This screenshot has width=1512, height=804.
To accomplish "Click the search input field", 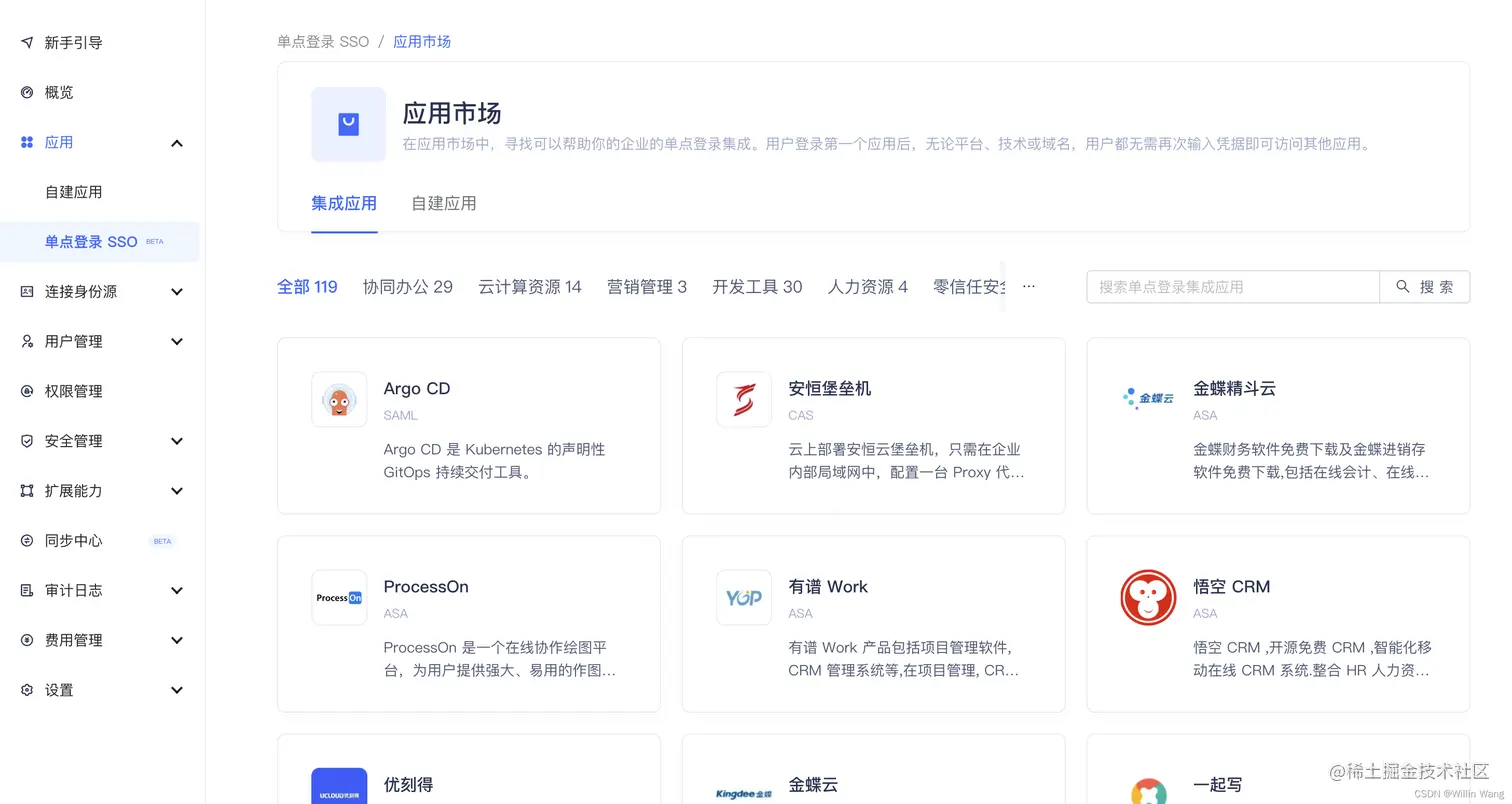I will click(x=1232, y=286).
